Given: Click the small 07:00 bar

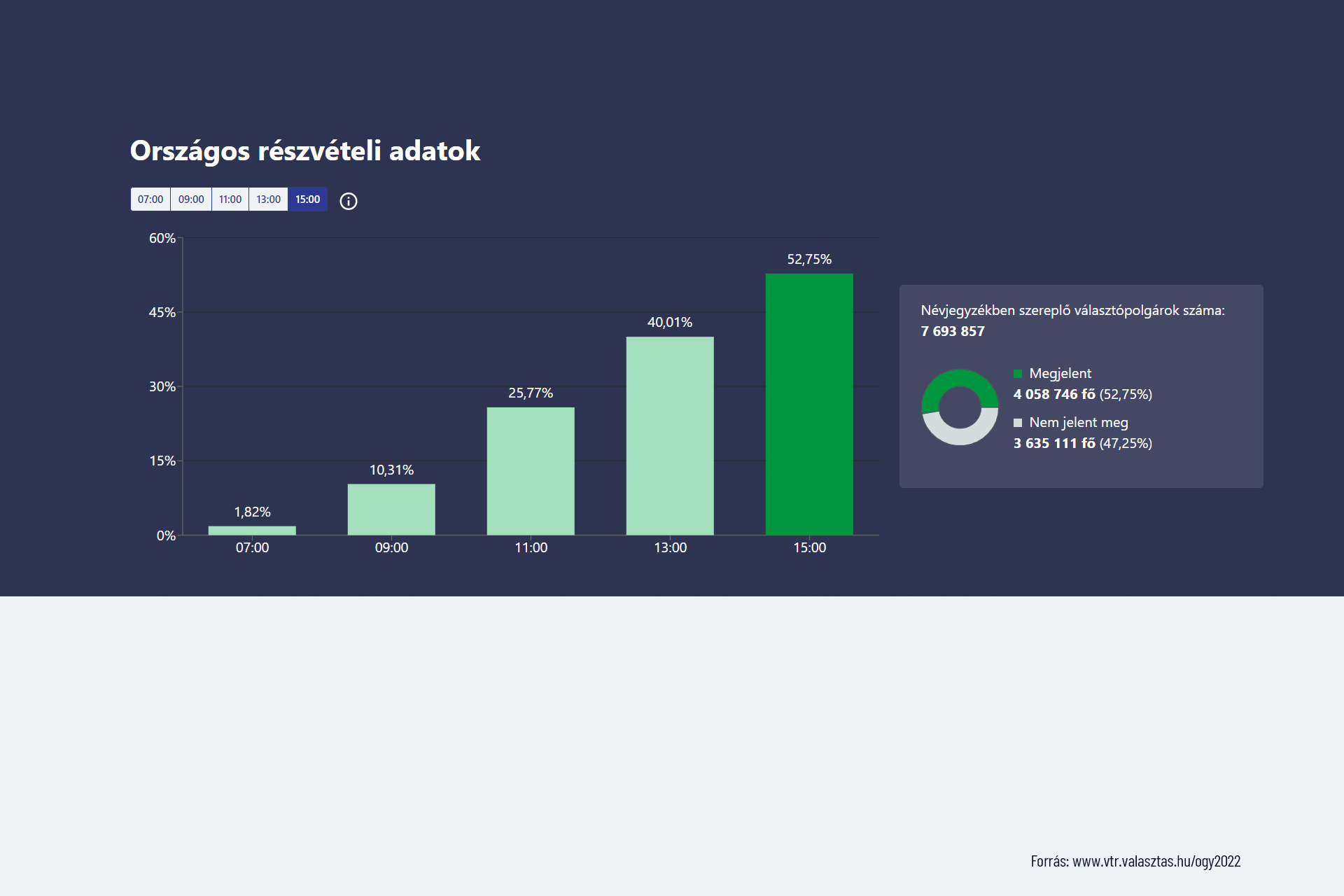Looking at the screenshot, I should point(252,531).
